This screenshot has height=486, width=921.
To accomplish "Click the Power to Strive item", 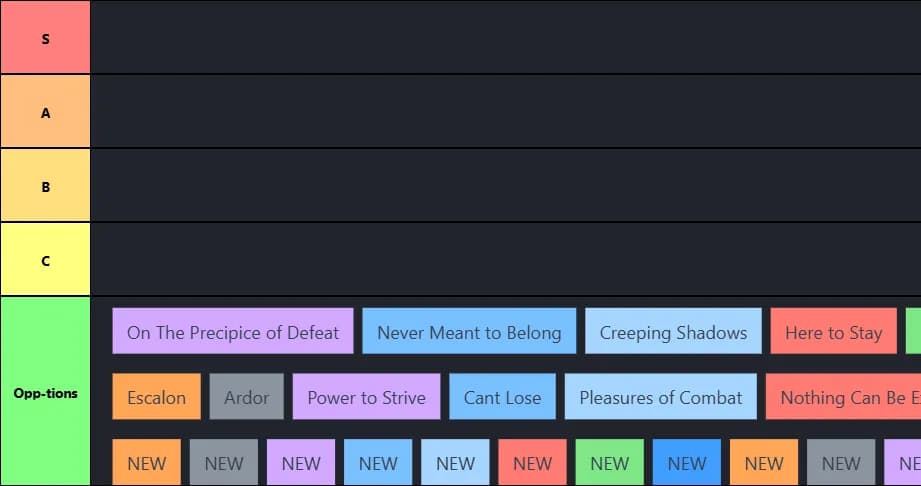I will [366, 397].
